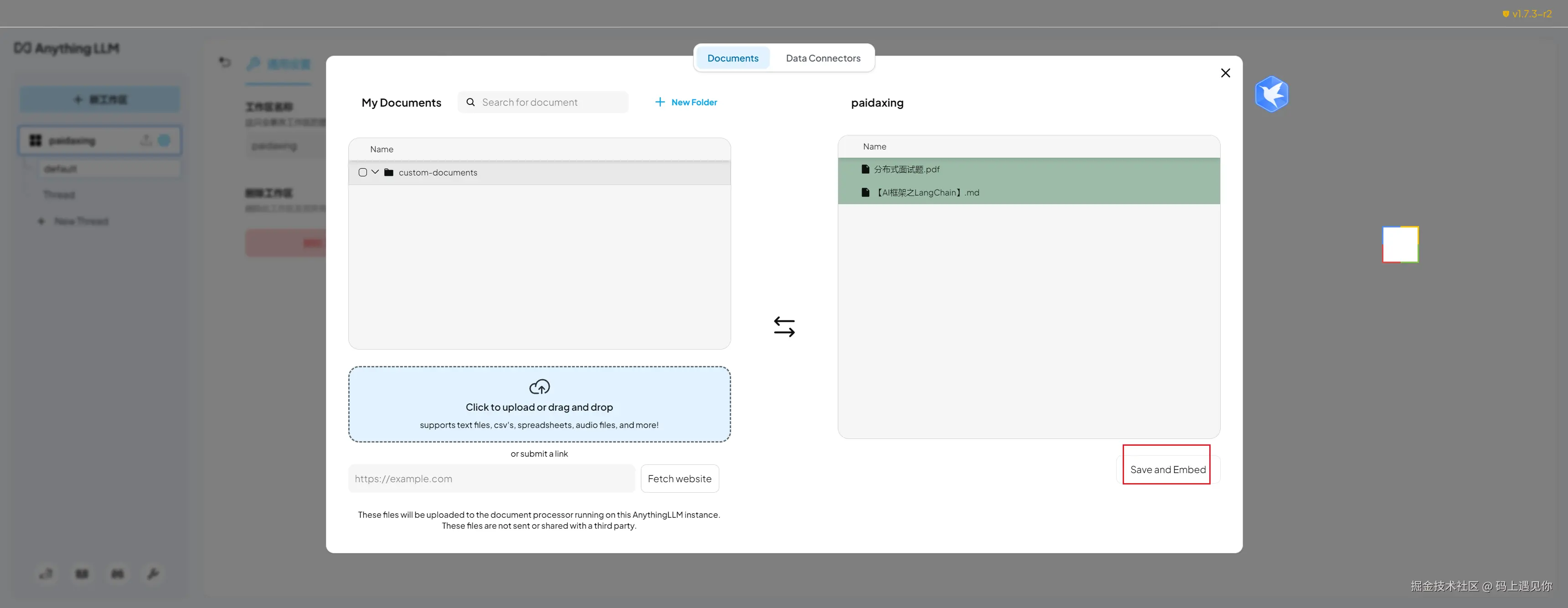Click the Fetch website button
Viewport: 1568px width, 608px height.
point(679,479)
